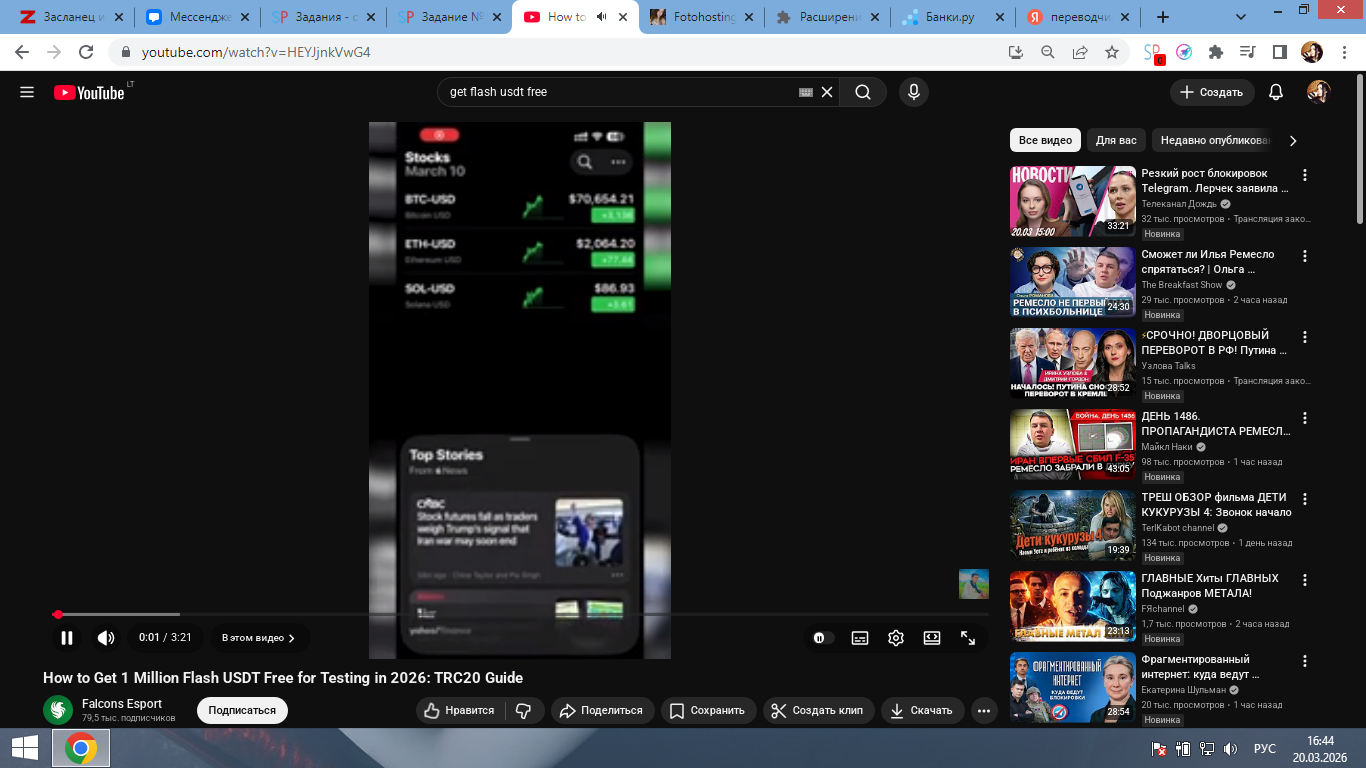Share this page from address bar
Screen dimensions: 1366x768
click(1080, 52)
